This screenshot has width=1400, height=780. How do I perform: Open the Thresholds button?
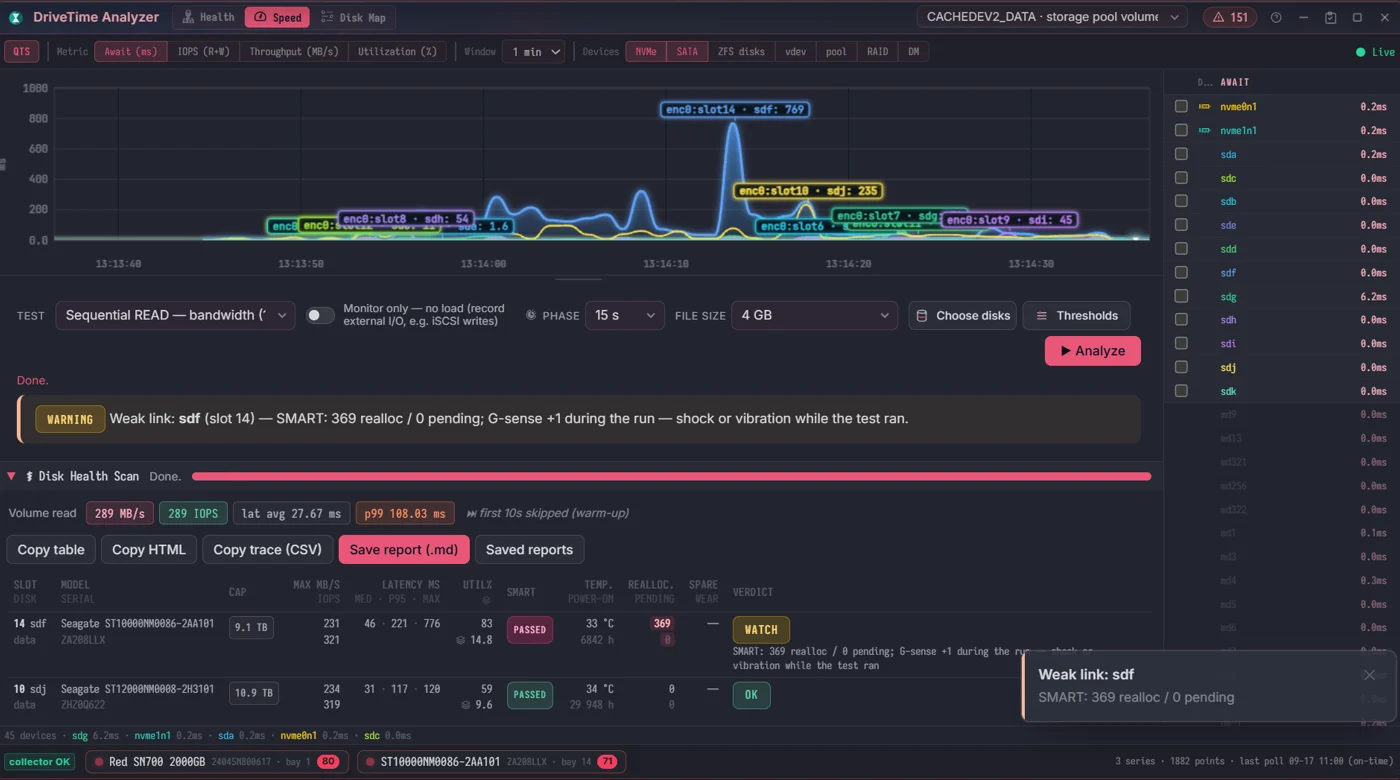[x=1076, y=315]
